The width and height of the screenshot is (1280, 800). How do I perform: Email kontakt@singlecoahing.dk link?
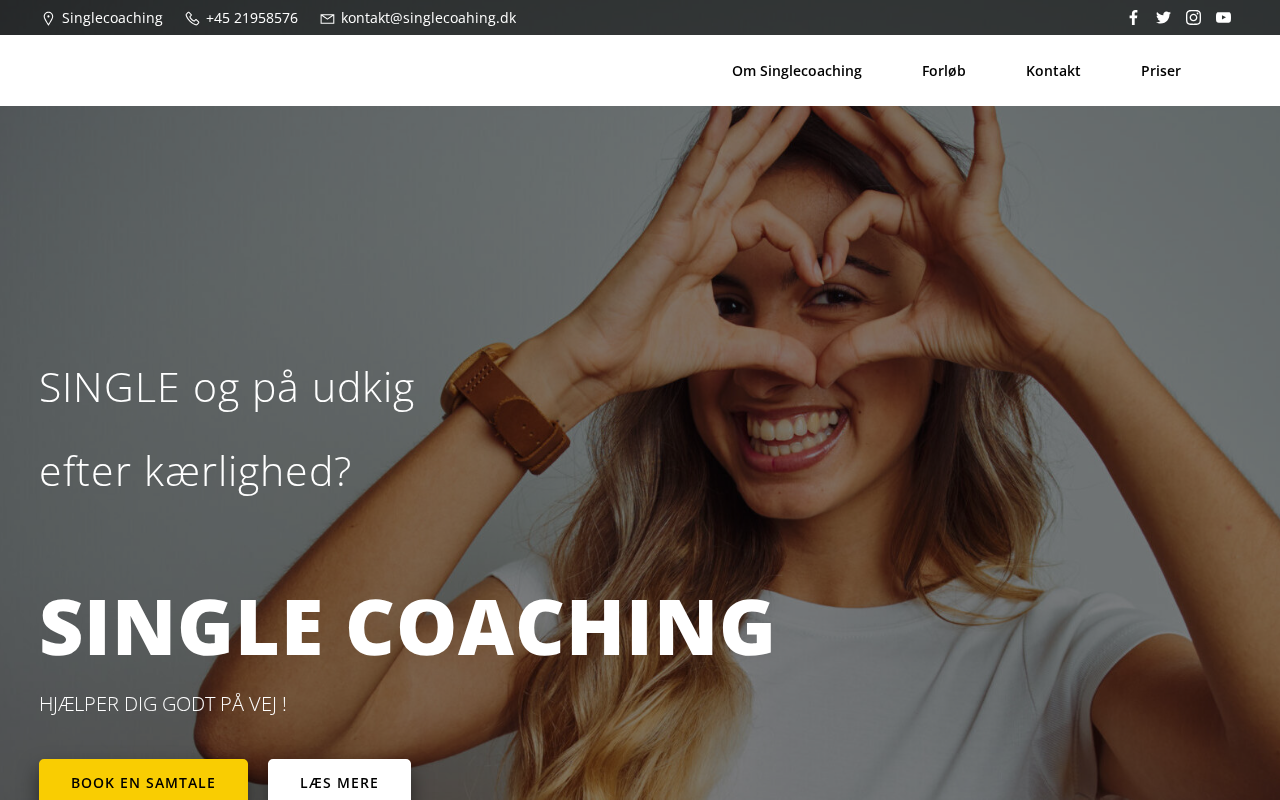pos(428,18)
